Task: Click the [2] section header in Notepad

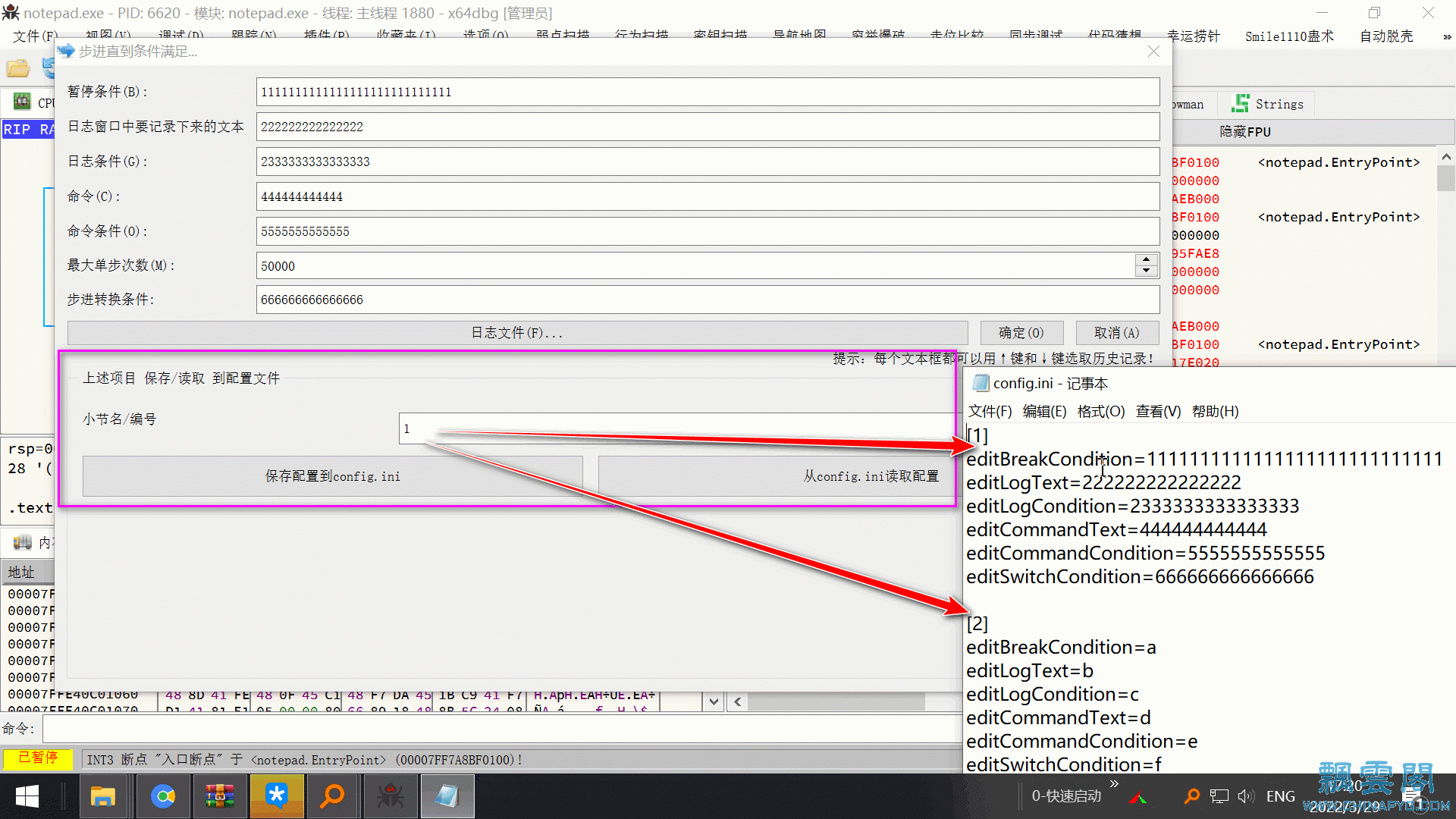Action: 977,623
